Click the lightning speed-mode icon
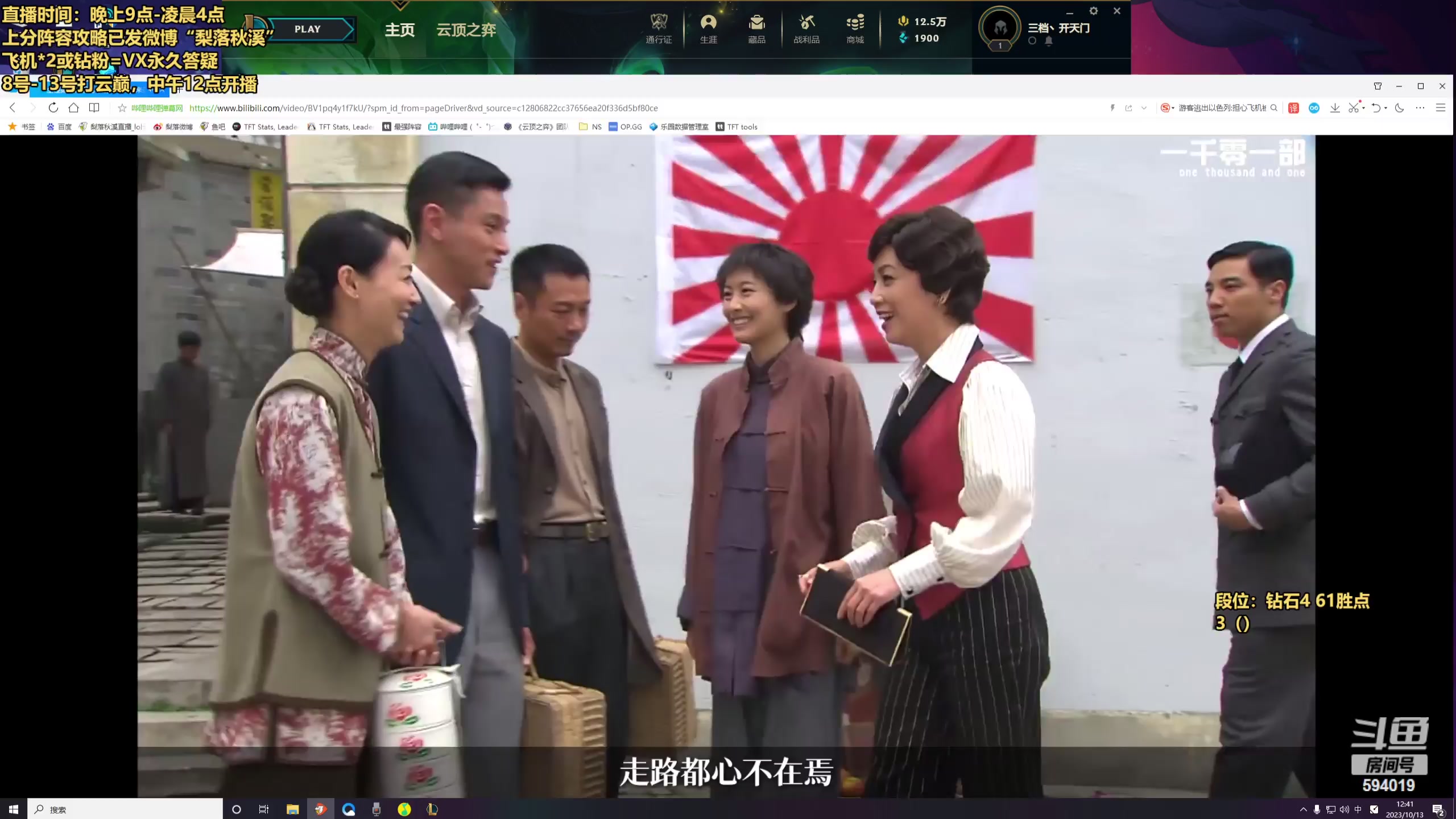The image size is (1456, 819). [1112, 108]
